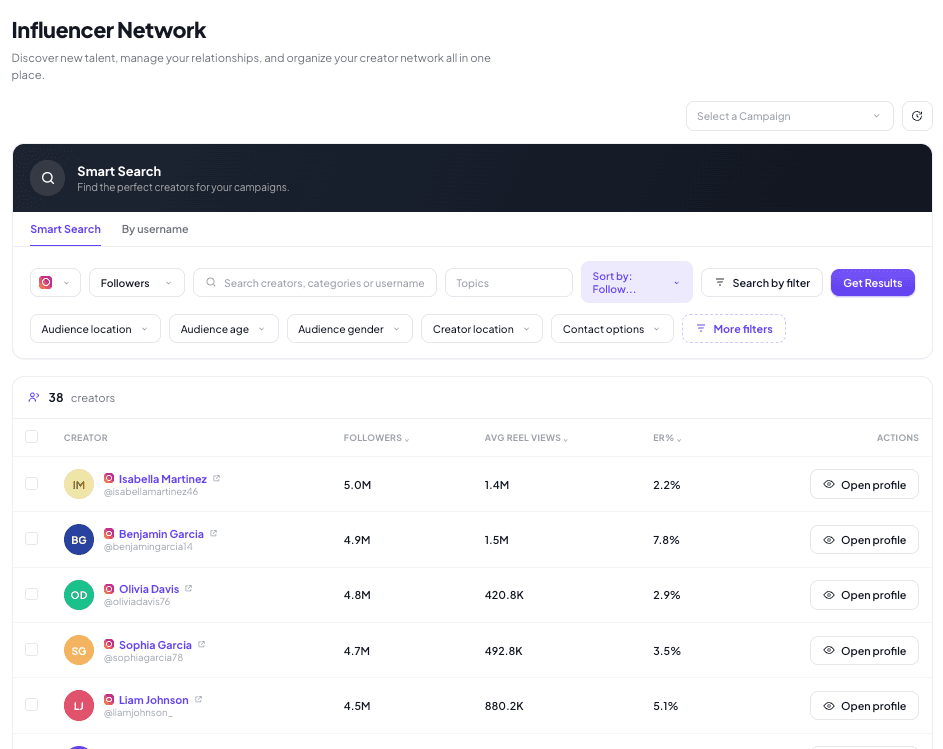
Task: Open the Select a Campaign dropdown
Action: coord(789,116)
